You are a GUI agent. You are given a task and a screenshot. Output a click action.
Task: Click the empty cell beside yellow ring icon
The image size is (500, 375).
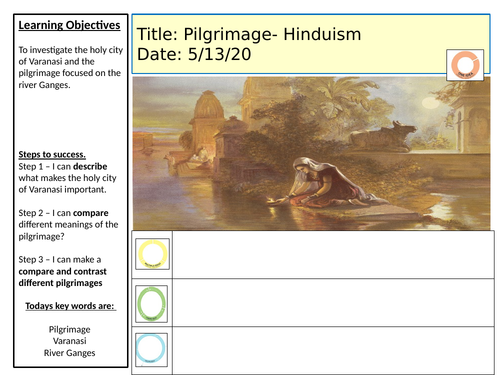tap(333, 255)
